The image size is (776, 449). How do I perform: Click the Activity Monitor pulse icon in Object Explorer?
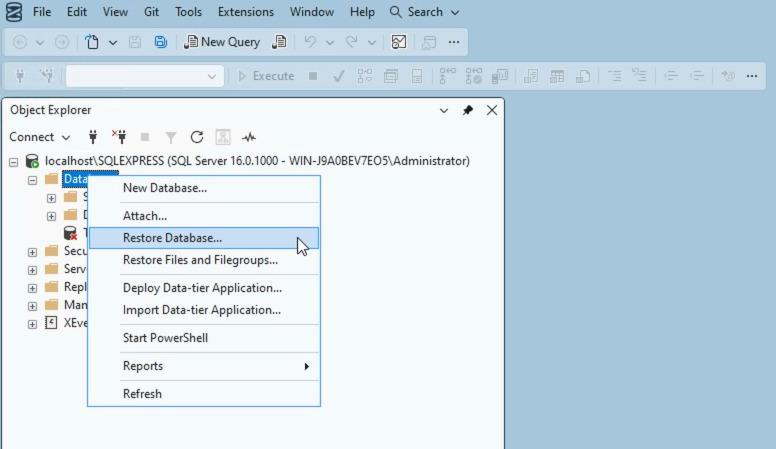pyautogui.click(x=249, y=137)
